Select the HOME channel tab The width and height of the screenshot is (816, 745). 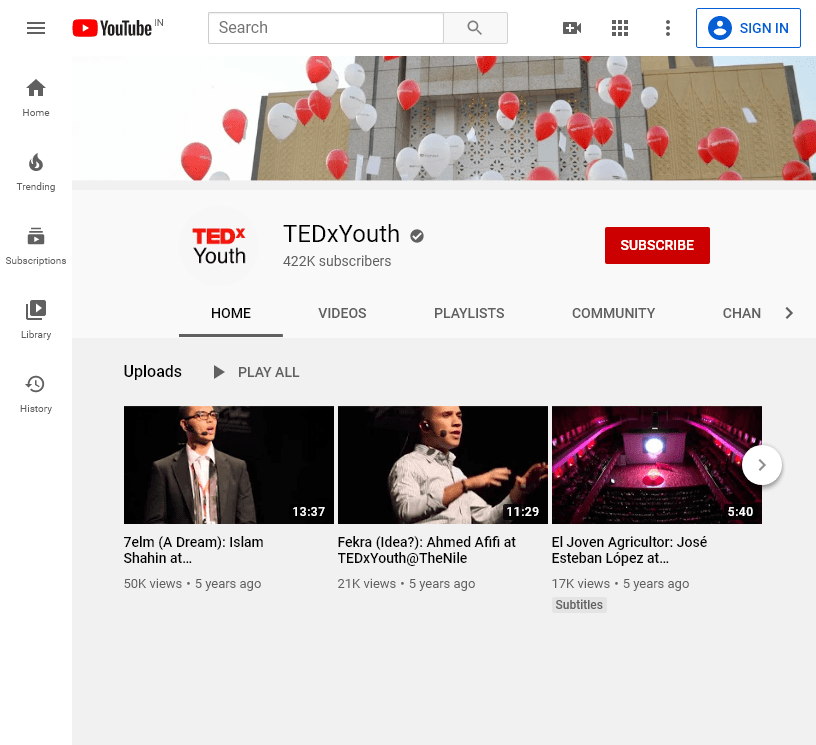231,313
